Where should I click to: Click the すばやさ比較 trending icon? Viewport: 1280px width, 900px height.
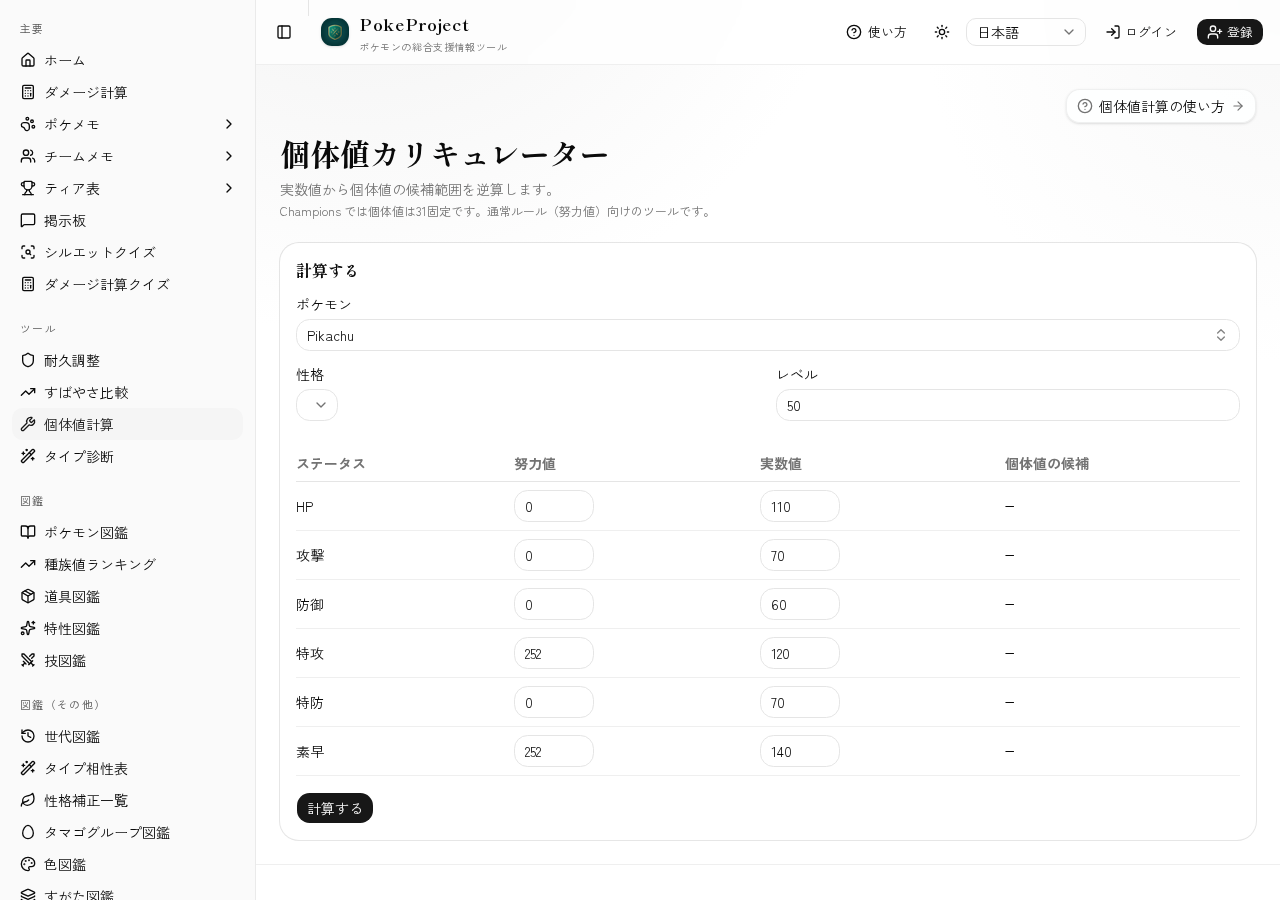tap(28, 392)
